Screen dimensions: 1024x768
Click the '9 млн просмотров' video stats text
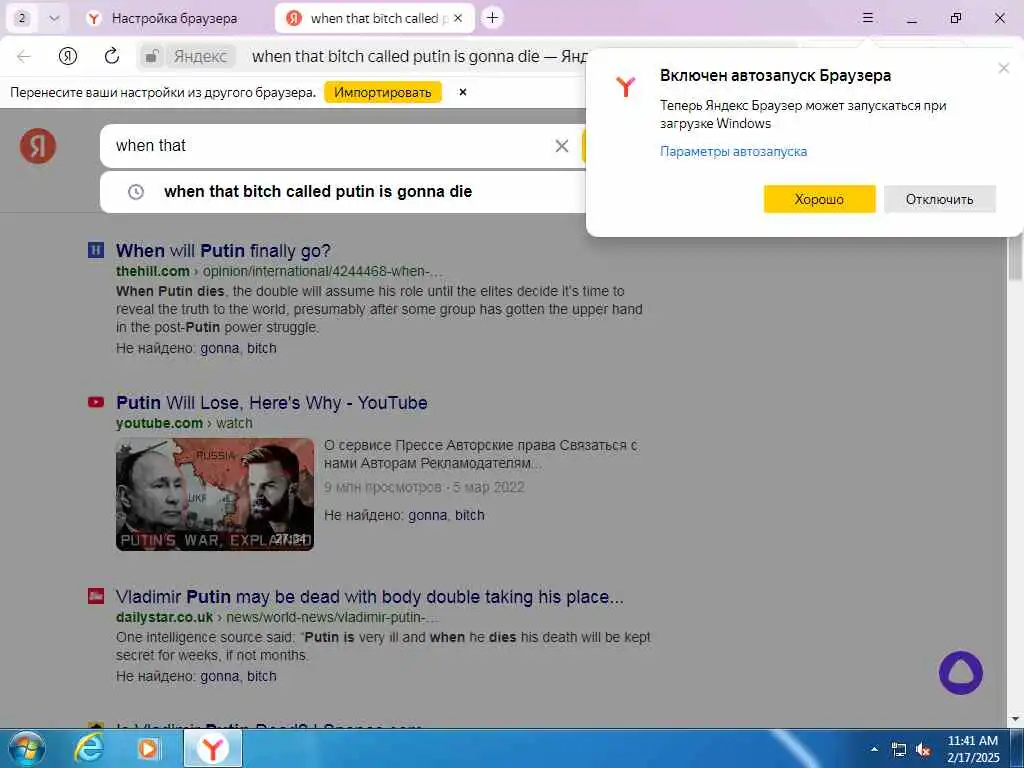(x=424, y=487)
